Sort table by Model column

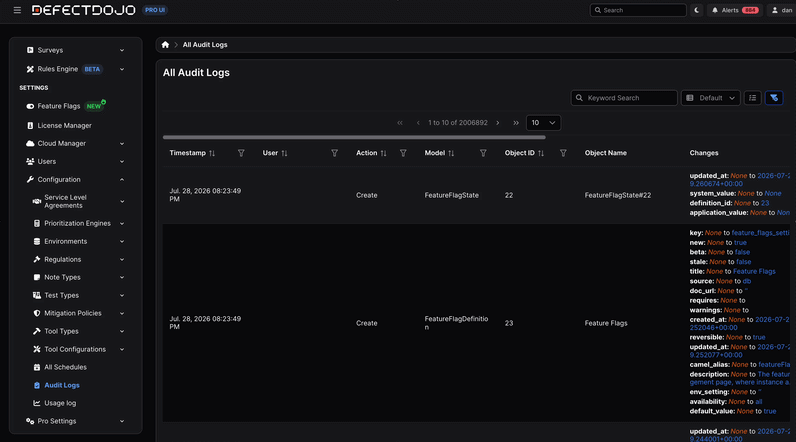(x=451, y=153)
